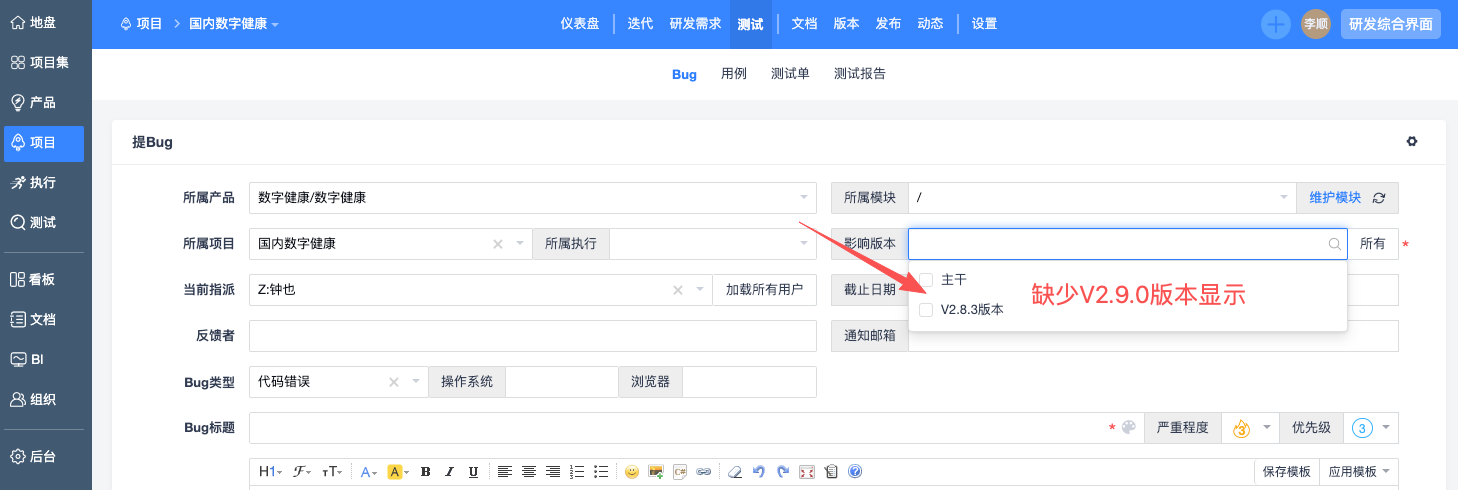Insert an image in the editor
Viewport: 1458px width, 490px height.
[x=656, y=472]
